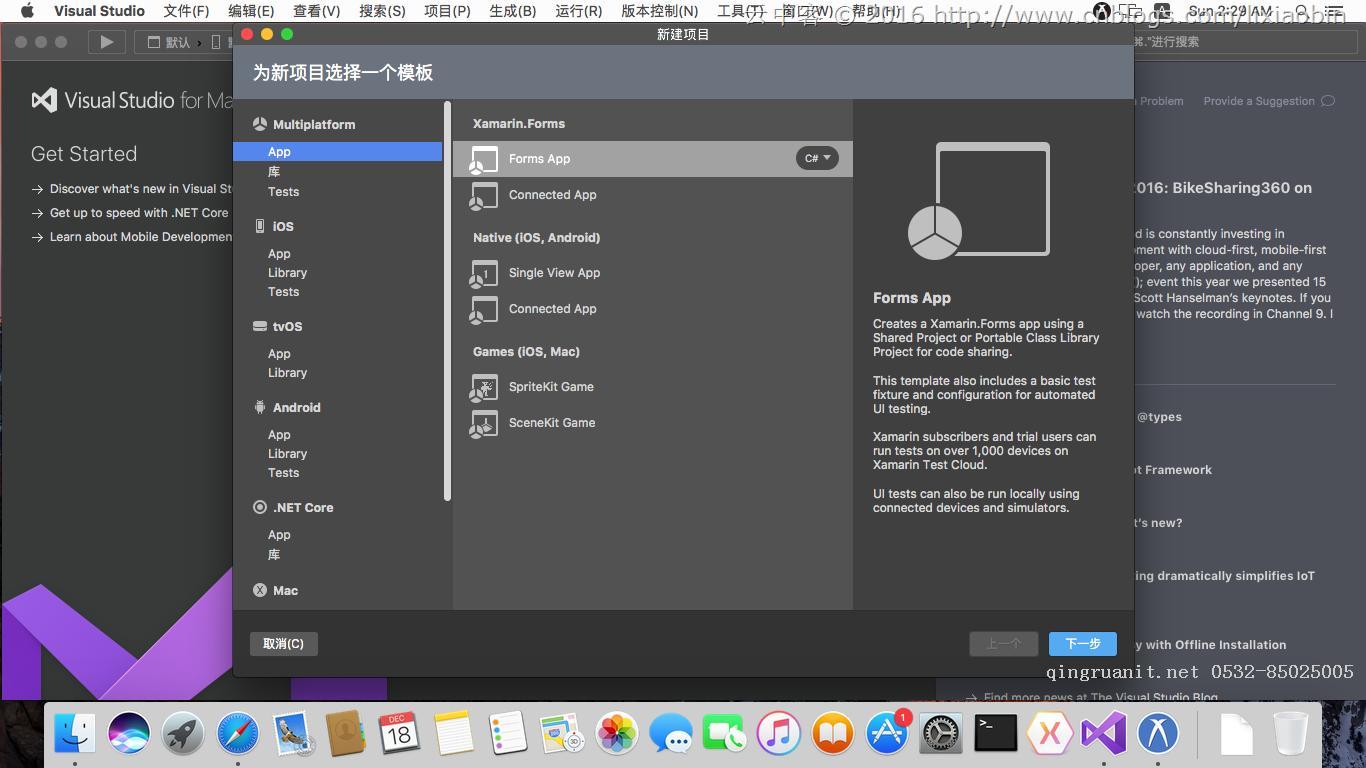Click the 上一个 previous button
Viewport: 1366px width, 768px height.
1003,644
